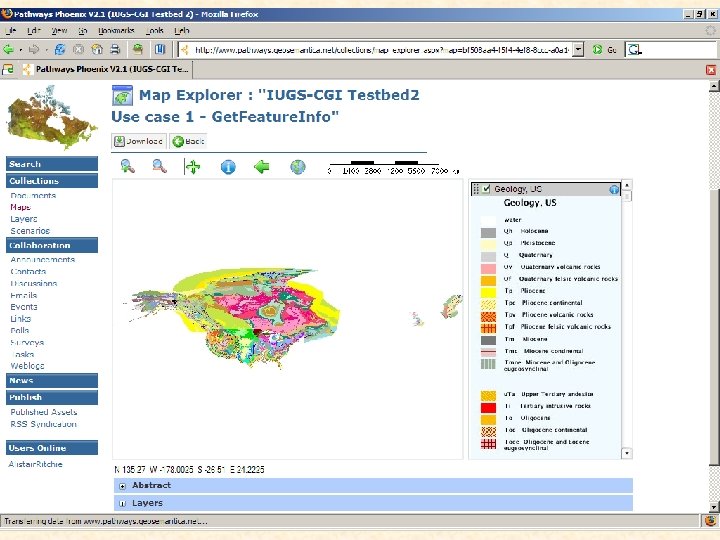The image size is (720, 540).
Task: Select the map Zoom In magnifier tool
Action: (x=128, y=166)
